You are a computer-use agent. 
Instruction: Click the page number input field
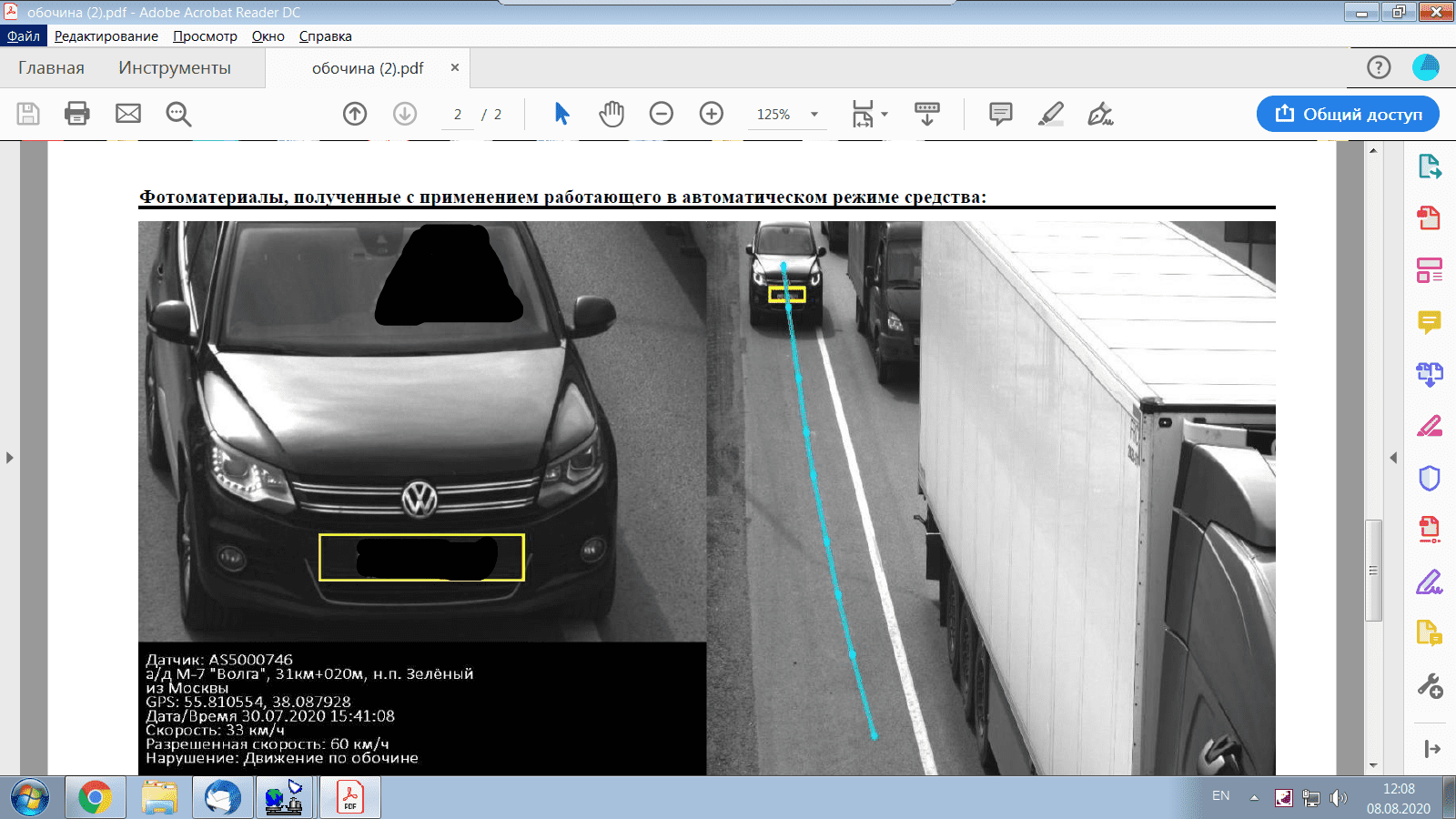coord(458,115)
